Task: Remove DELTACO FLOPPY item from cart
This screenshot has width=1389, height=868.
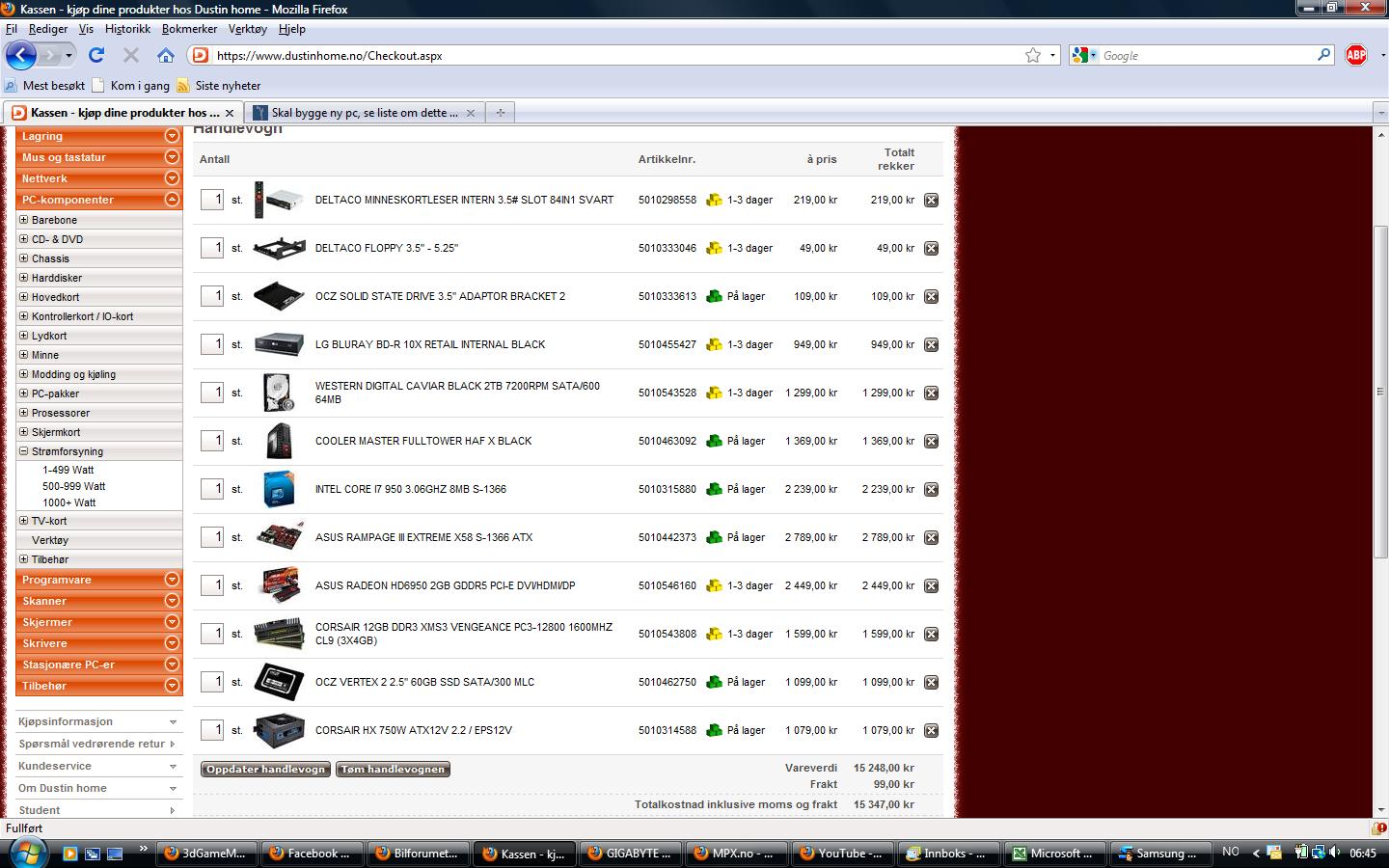Action: pyautogui.click(x=931, y=249)
